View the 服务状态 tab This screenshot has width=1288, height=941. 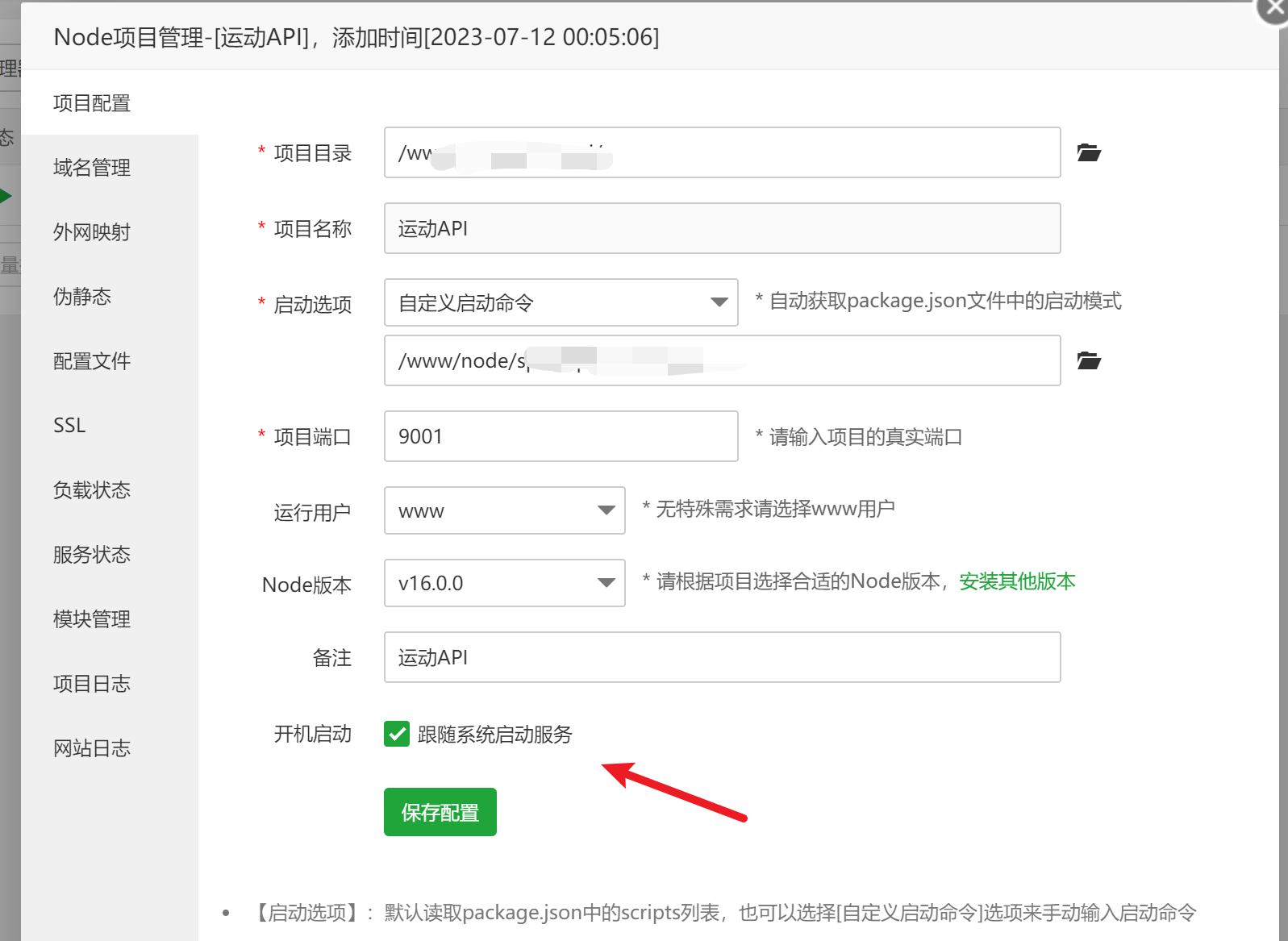point(110,555)
